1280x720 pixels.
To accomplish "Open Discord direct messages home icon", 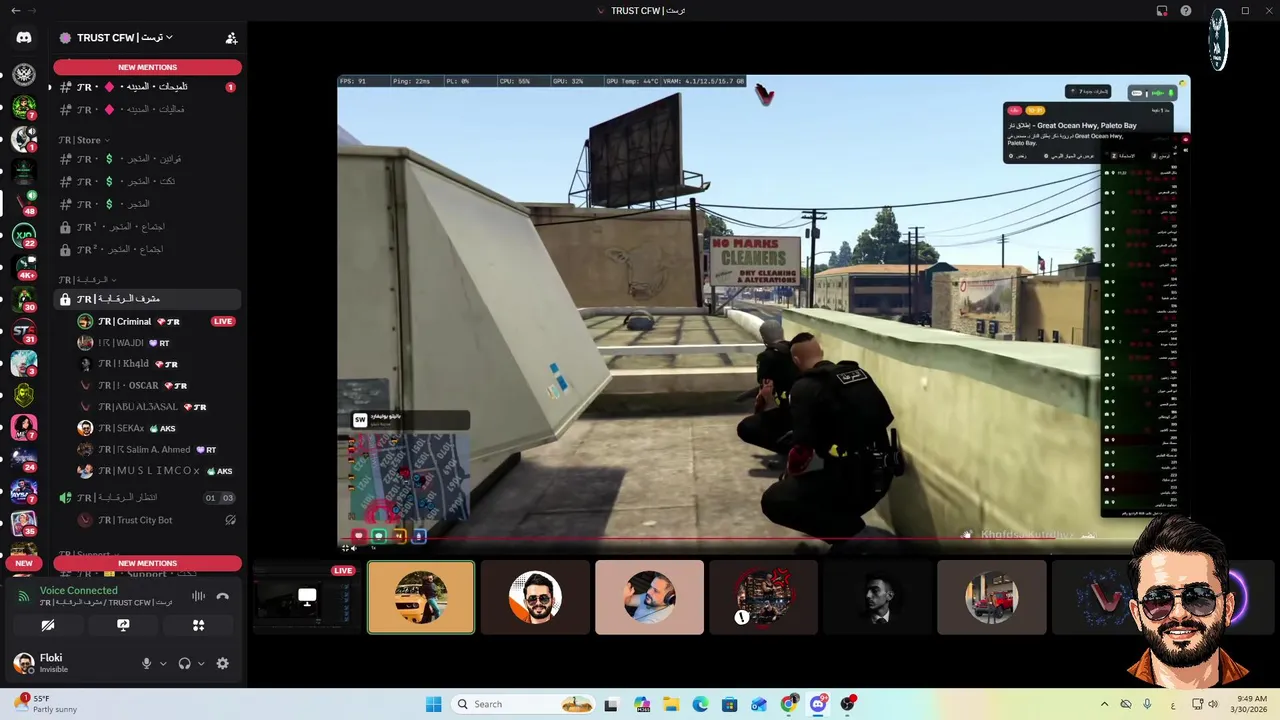I will point(24,38).
